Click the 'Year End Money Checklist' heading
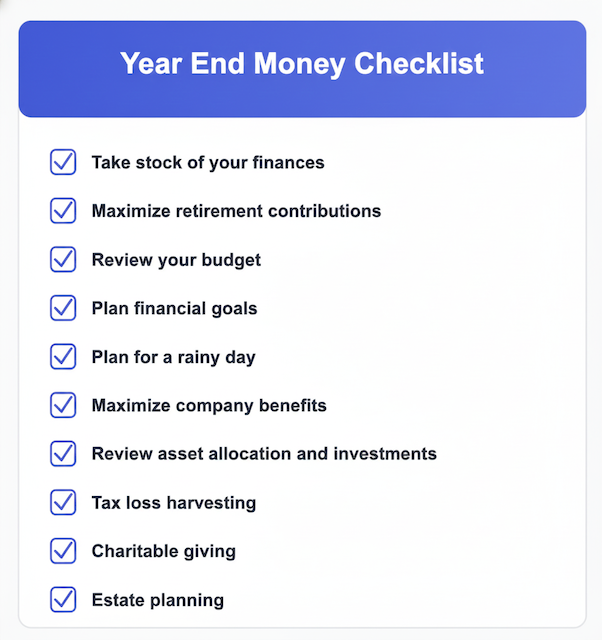Screen dimensions: 602x640 pos(302,64)
